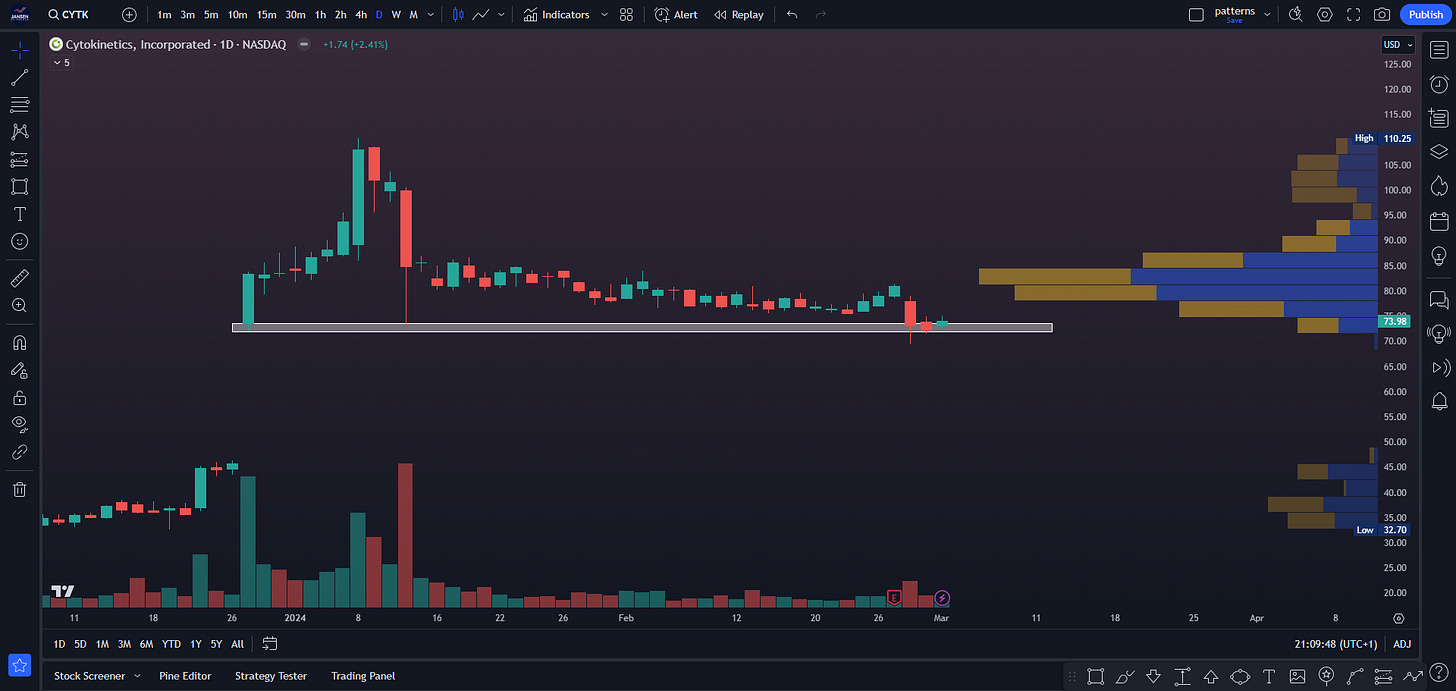Select the W weekly timeframe
The width and height of the screenshot is (1456, 691).
click(x=396, y=15)
